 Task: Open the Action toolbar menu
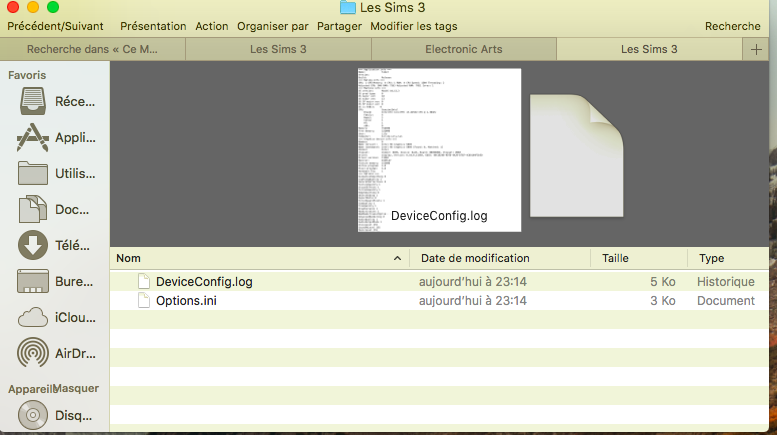pyautogui.click(x=212, y=26)
